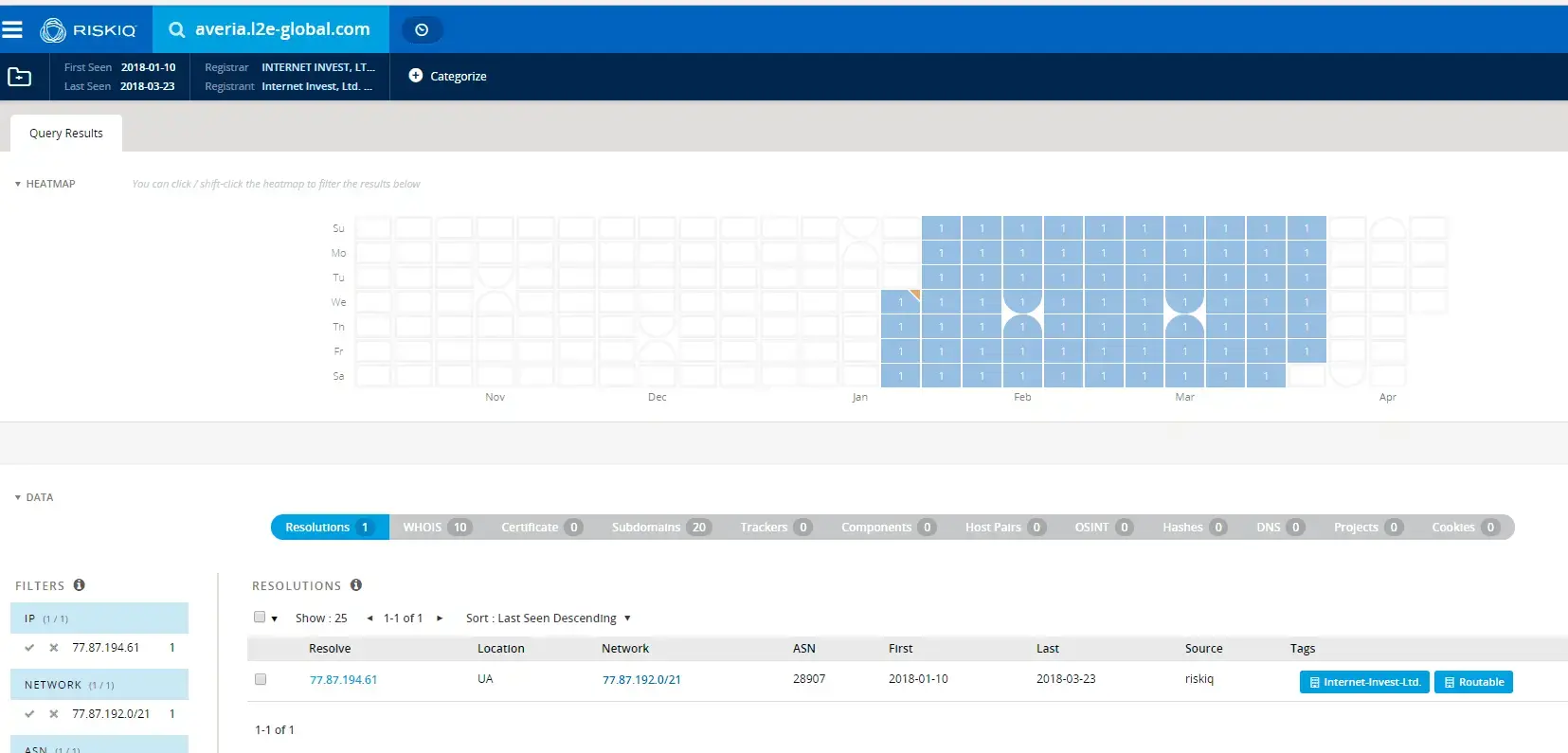Open the Certificate tab
1568x753 pixels.
541,527
